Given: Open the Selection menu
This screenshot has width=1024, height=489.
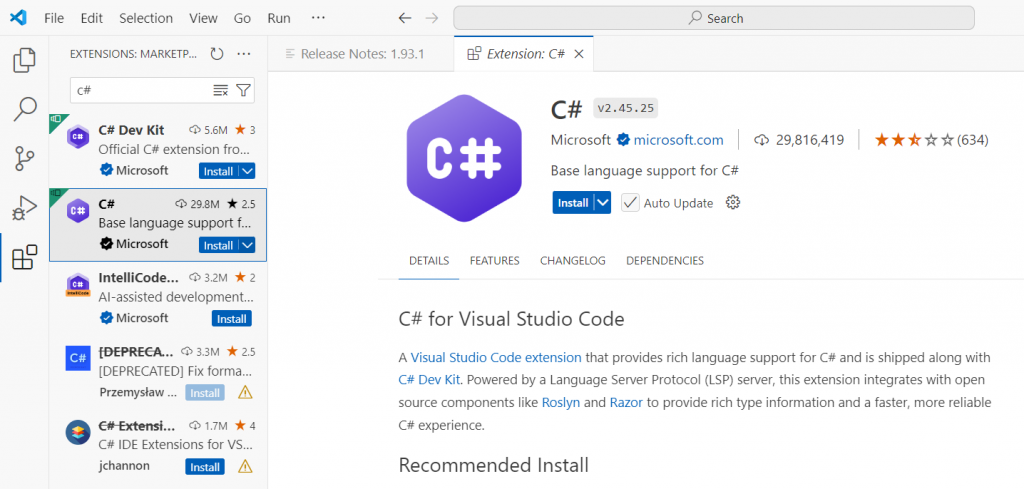Looking at the screenshot, I should tap(145, 18).
